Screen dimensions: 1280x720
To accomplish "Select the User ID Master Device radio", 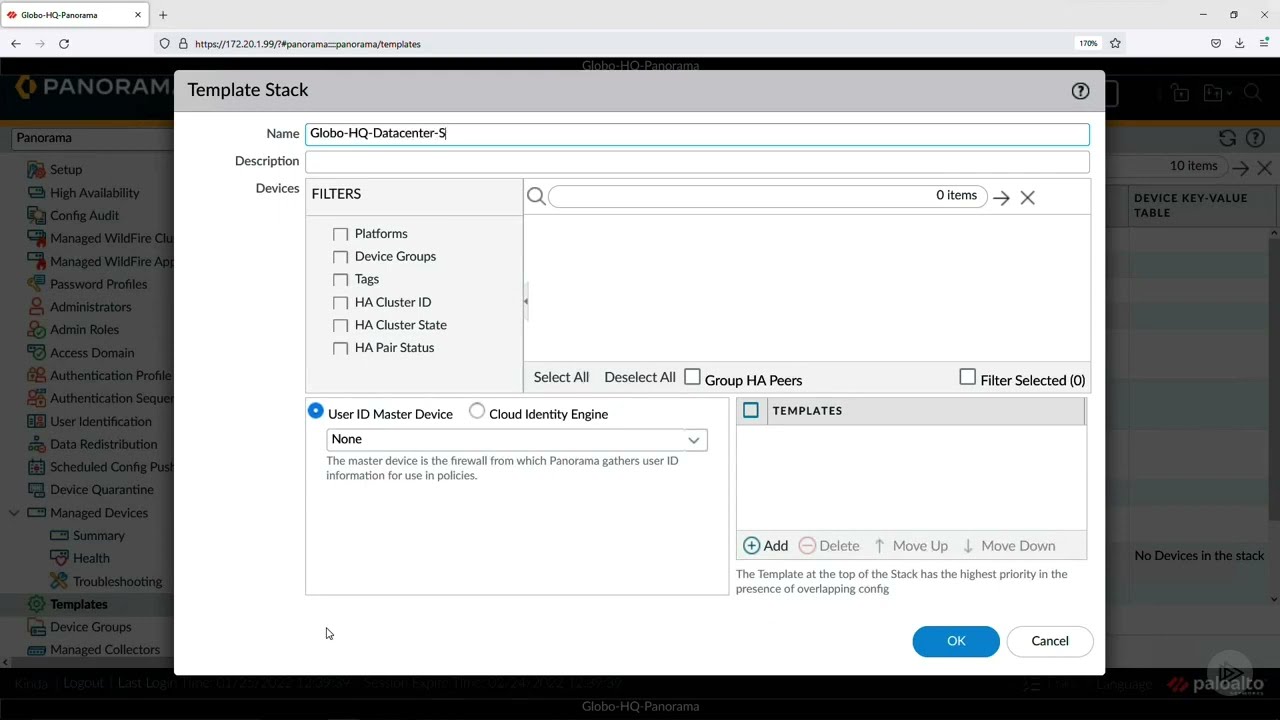I will click(x=316, y=411).
